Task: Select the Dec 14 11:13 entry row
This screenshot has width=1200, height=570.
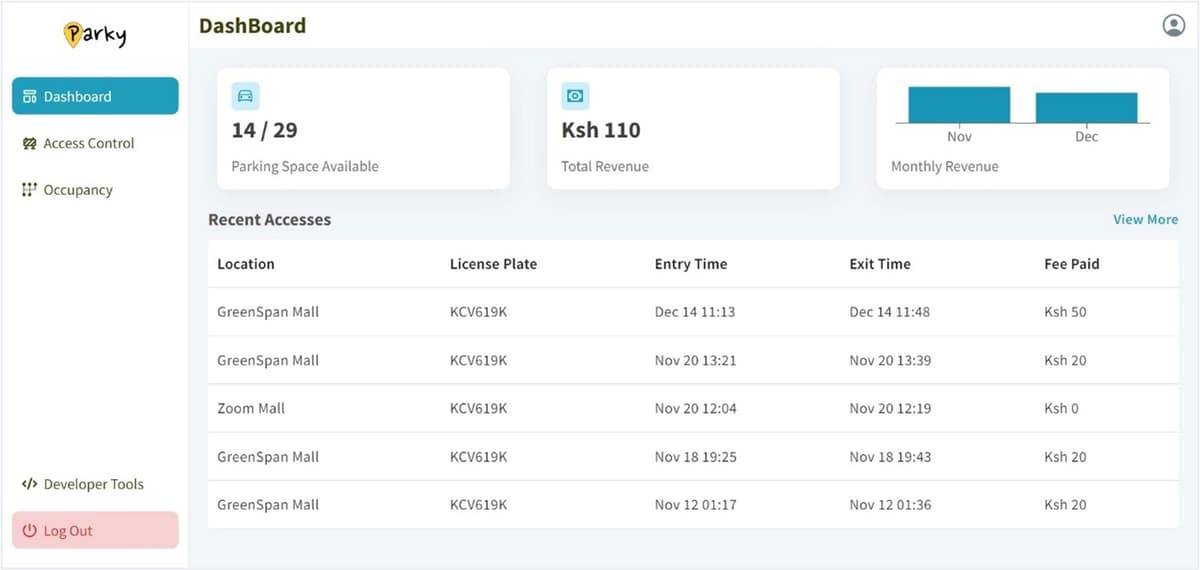Action: 694,312
